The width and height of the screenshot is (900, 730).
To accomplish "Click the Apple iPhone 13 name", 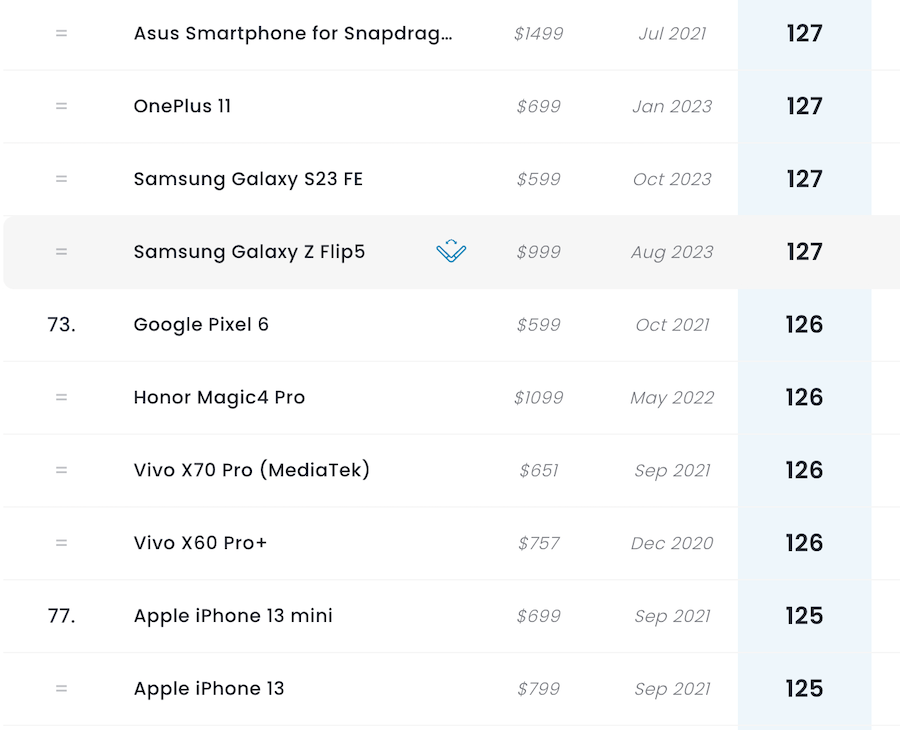I will coord(209,689).
